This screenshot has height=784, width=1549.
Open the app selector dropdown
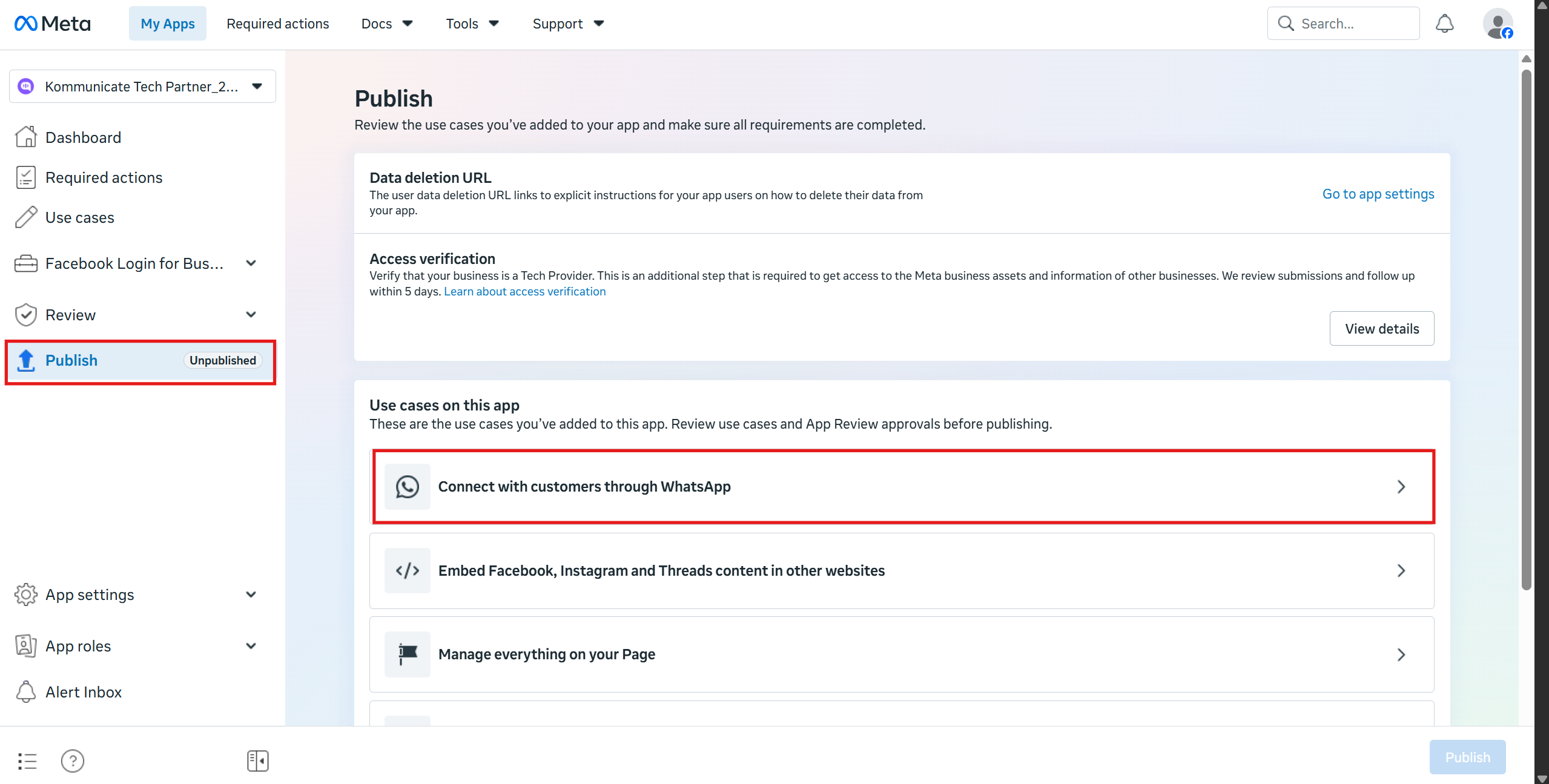[x=143, y=87]
